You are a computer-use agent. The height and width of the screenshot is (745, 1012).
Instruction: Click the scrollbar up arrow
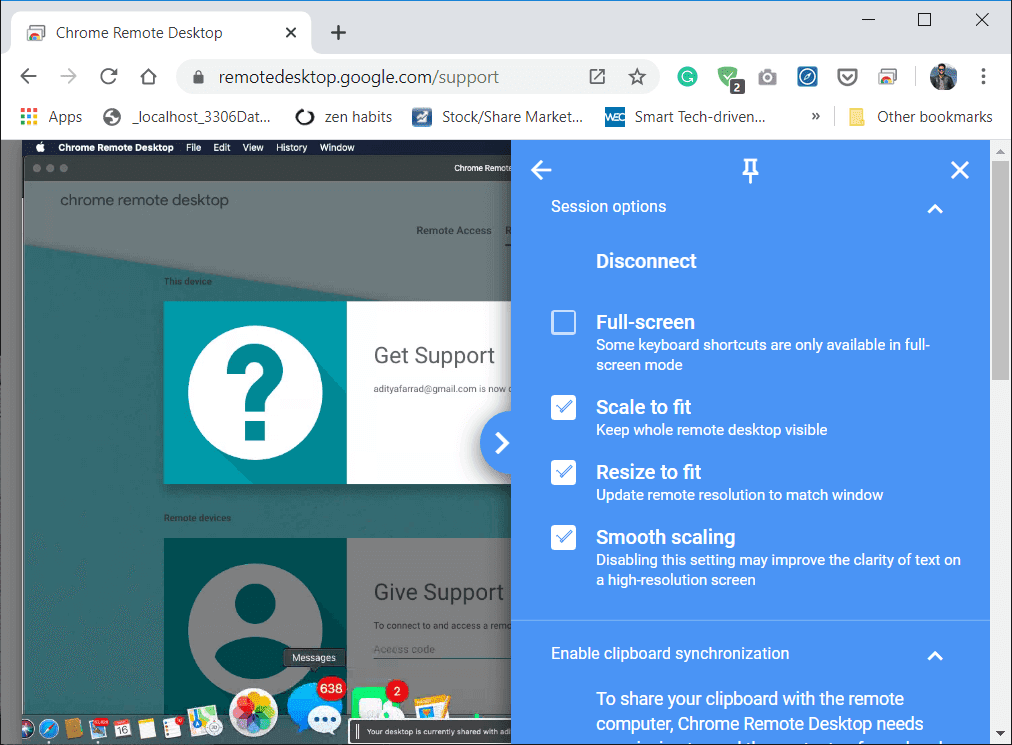1000,152
